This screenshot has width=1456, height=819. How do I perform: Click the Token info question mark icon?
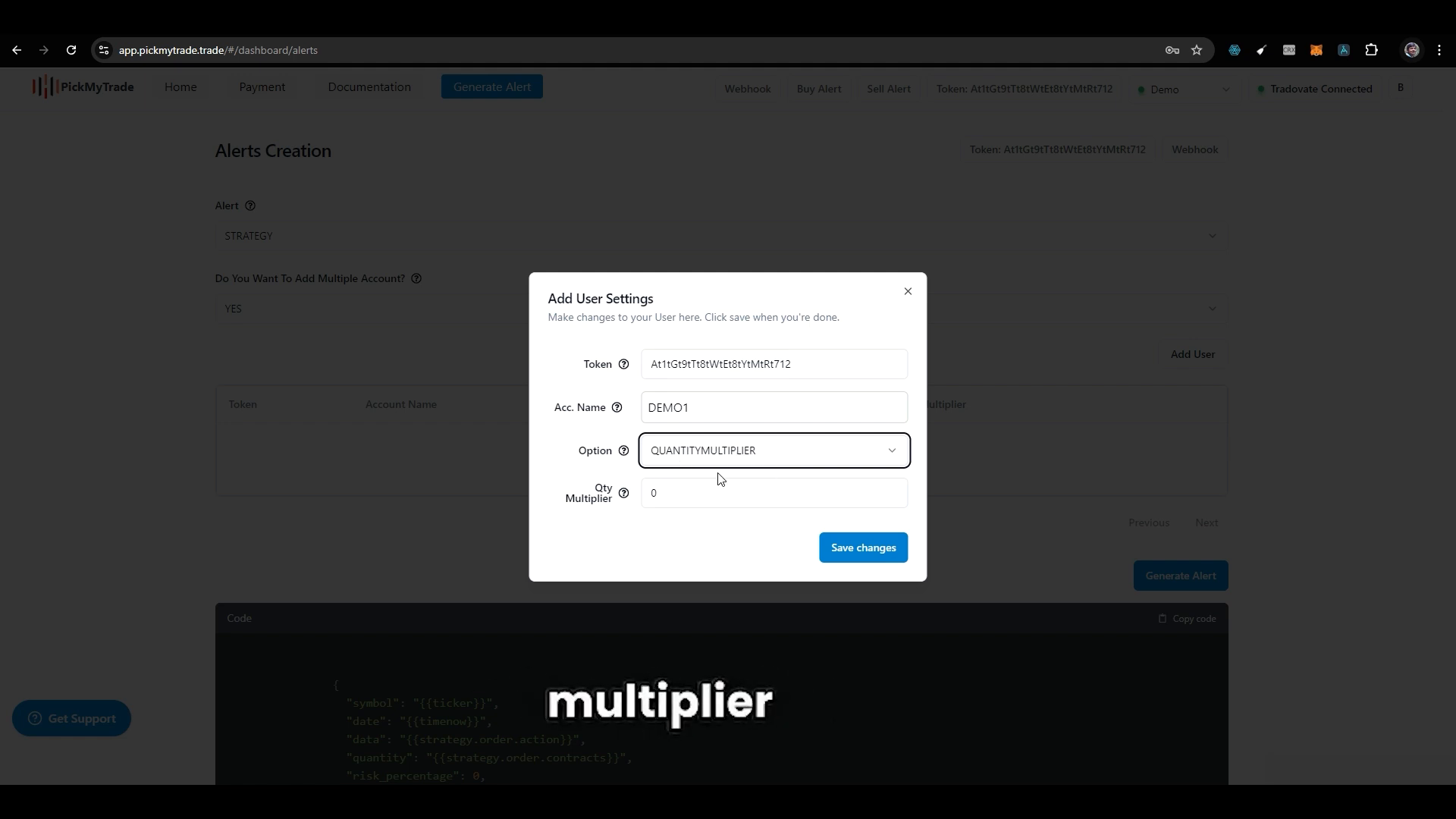coord(624,364)
